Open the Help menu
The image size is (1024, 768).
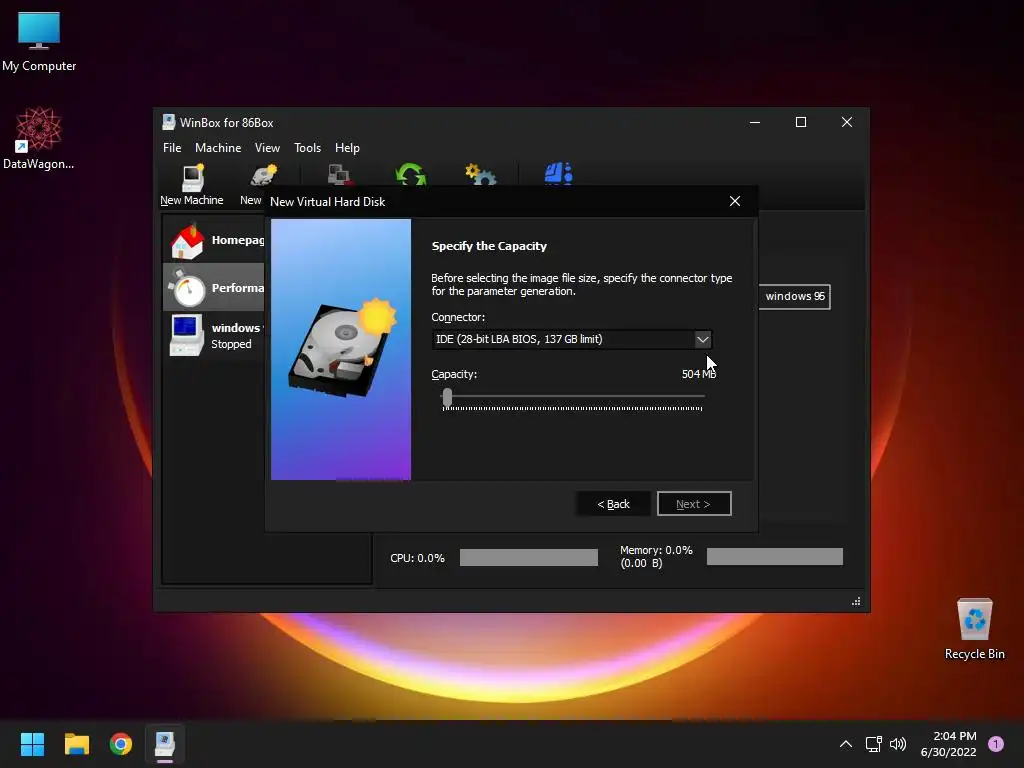pos(347,148)
